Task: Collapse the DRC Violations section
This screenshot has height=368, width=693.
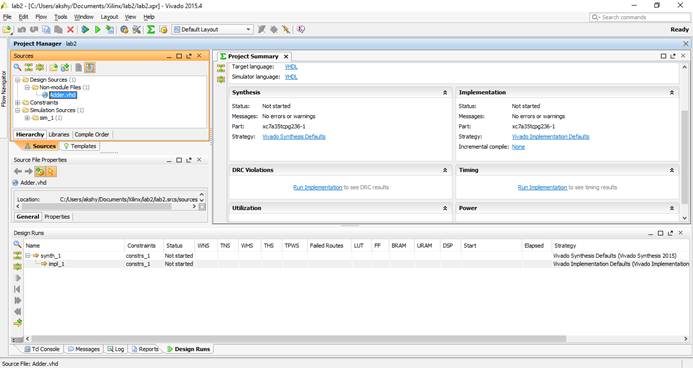Action: tap(445, 171)
